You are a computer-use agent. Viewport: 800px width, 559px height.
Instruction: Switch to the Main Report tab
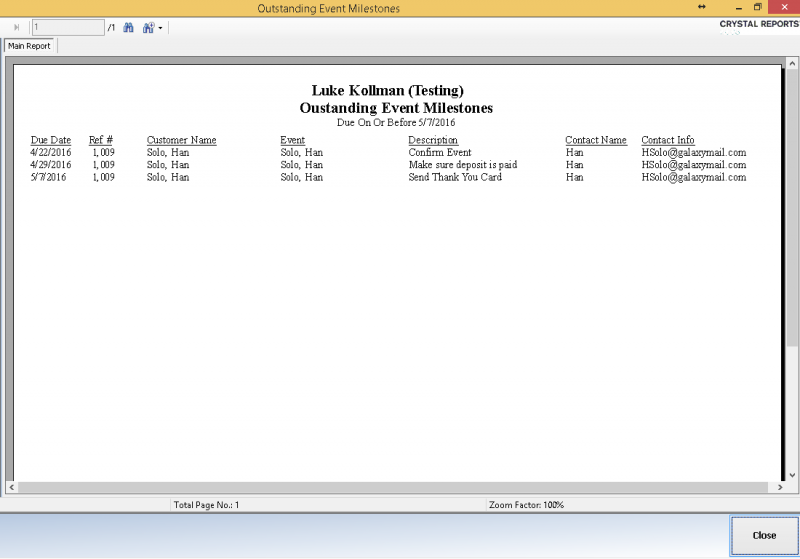[29, 46]
